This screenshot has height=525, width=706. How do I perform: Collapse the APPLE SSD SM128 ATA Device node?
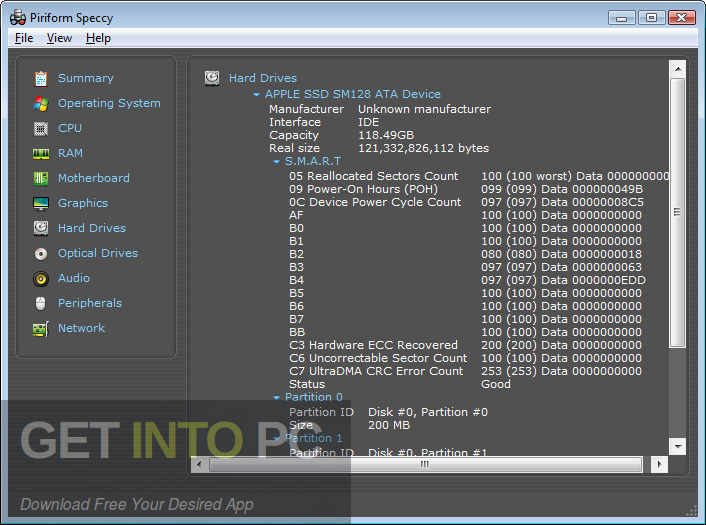pos(256,95)
